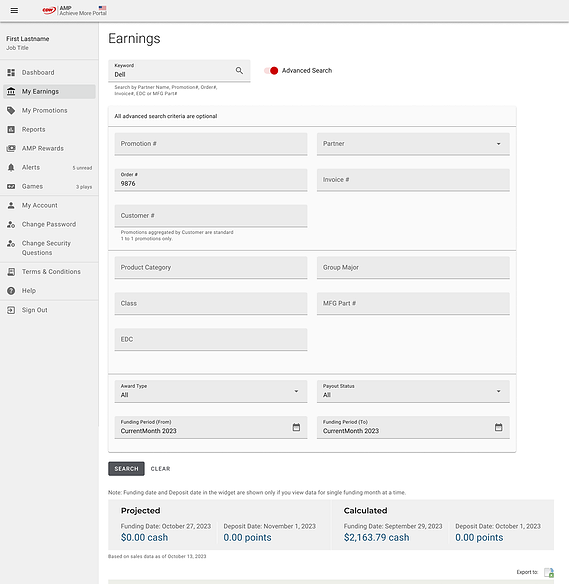
Task: Click the My Promotions tag icon
Action: [11, 111]
